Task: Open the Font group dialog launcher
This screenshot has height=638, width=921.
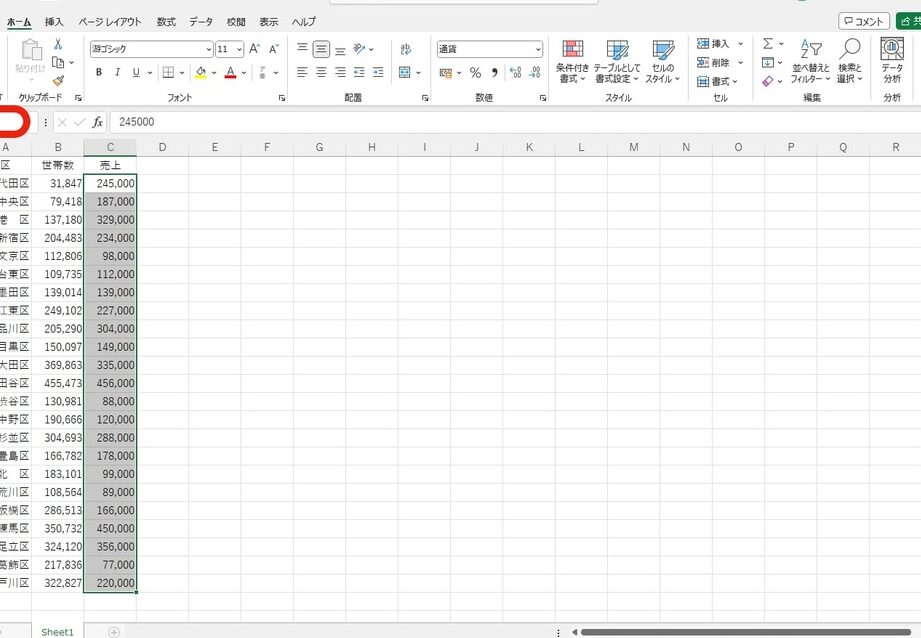Action: click(x=281, y=98)
